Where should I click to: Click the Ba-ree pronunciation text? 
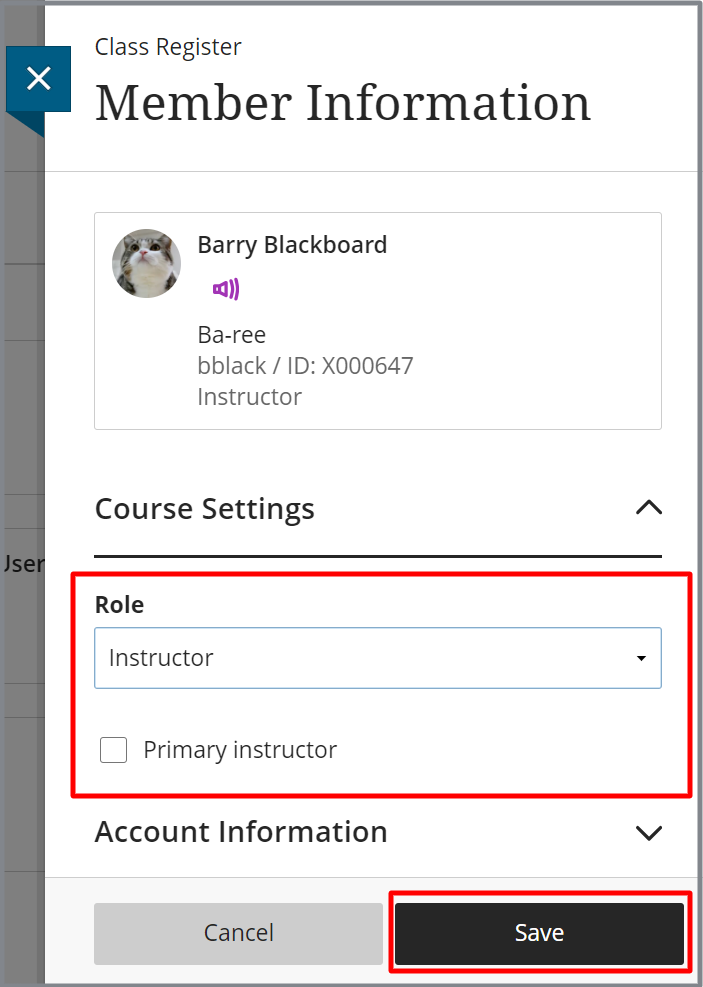point(232,335)
